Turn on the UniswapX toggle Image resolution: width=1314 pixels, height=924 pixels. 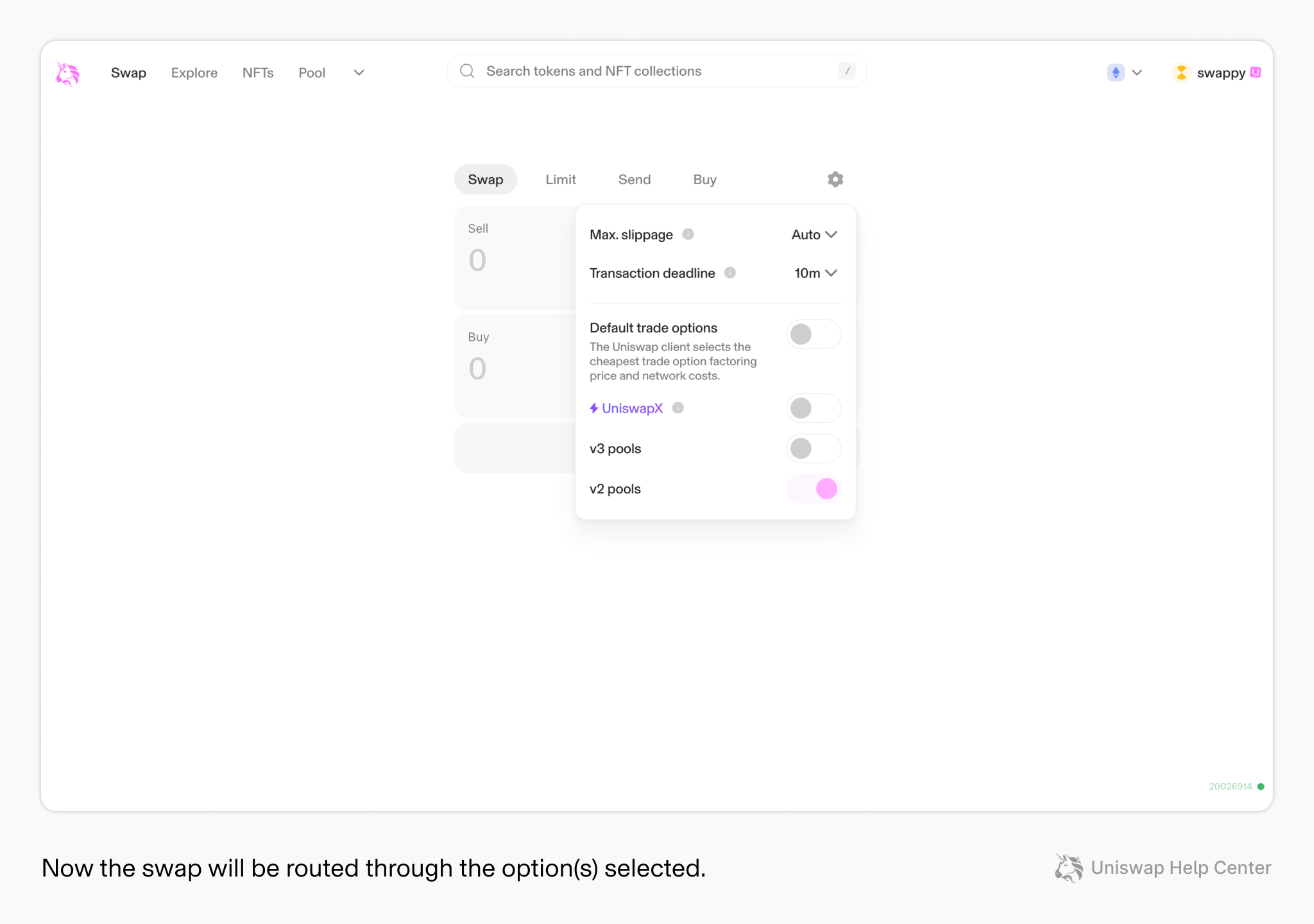[814, 408]
